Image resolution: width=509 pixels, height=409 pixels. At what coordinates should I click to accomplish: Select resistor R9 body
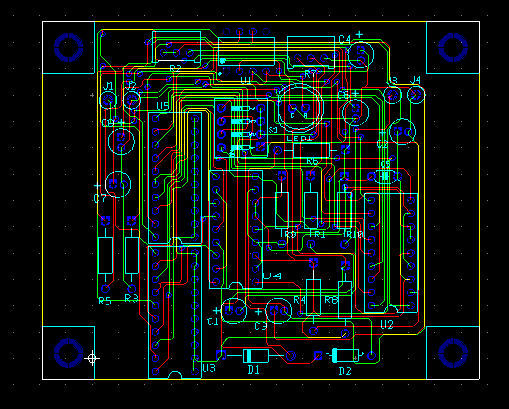[282, 210]
